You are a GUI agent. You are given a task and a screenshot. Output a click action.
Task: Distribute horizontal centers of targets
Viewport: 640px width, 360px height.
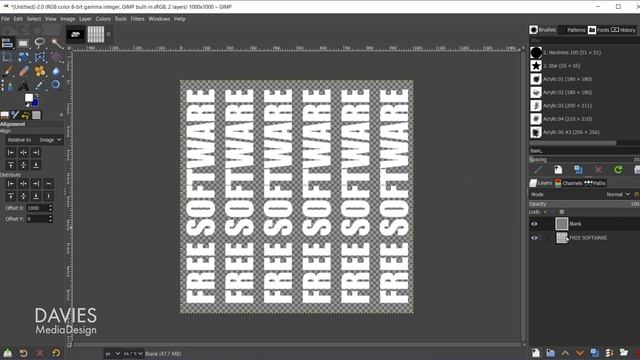click(x=23, y=184)
